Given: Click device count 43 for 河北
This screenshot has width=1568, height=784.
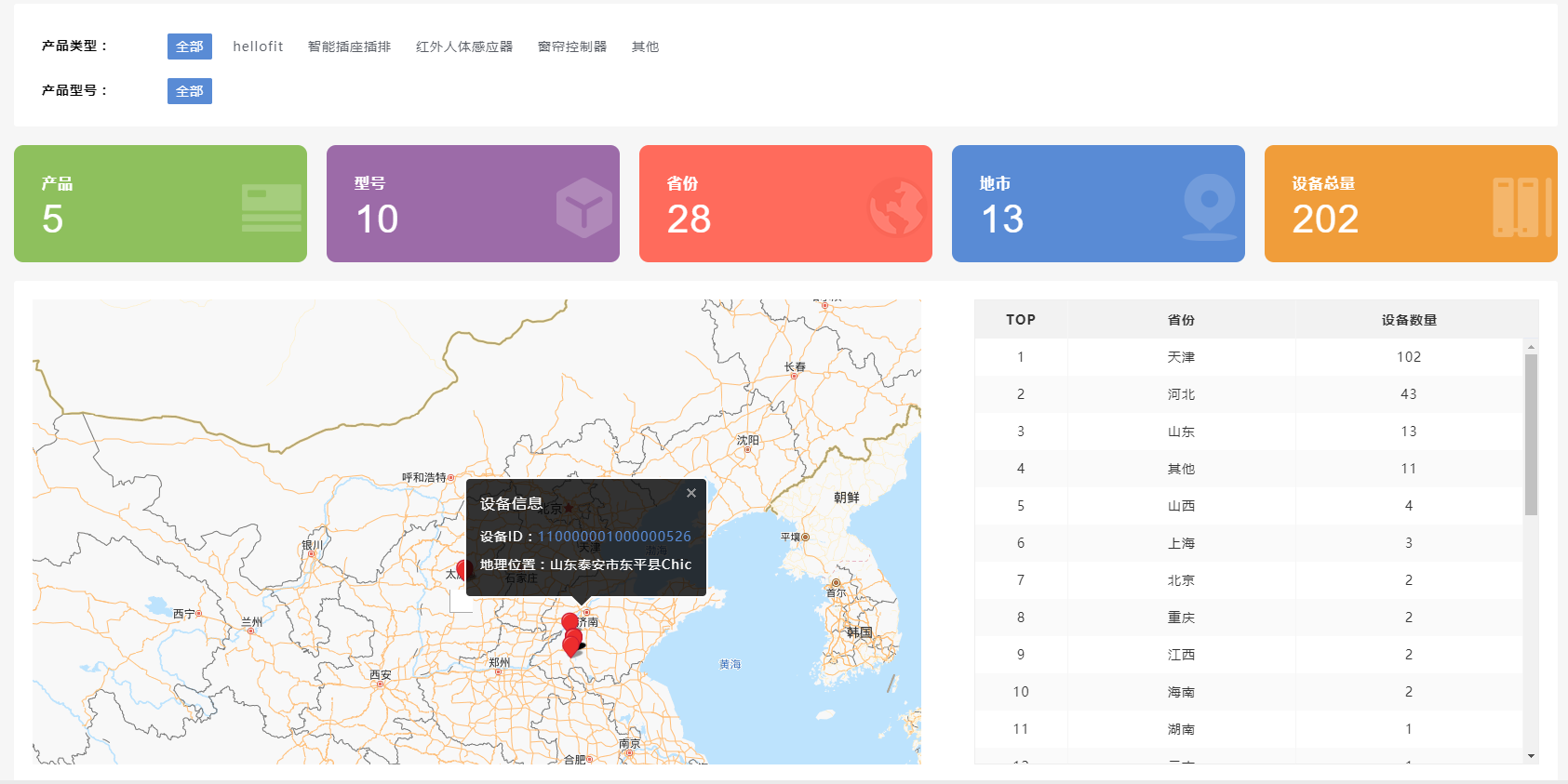Looking at the screenshot, I should 1409,394.
